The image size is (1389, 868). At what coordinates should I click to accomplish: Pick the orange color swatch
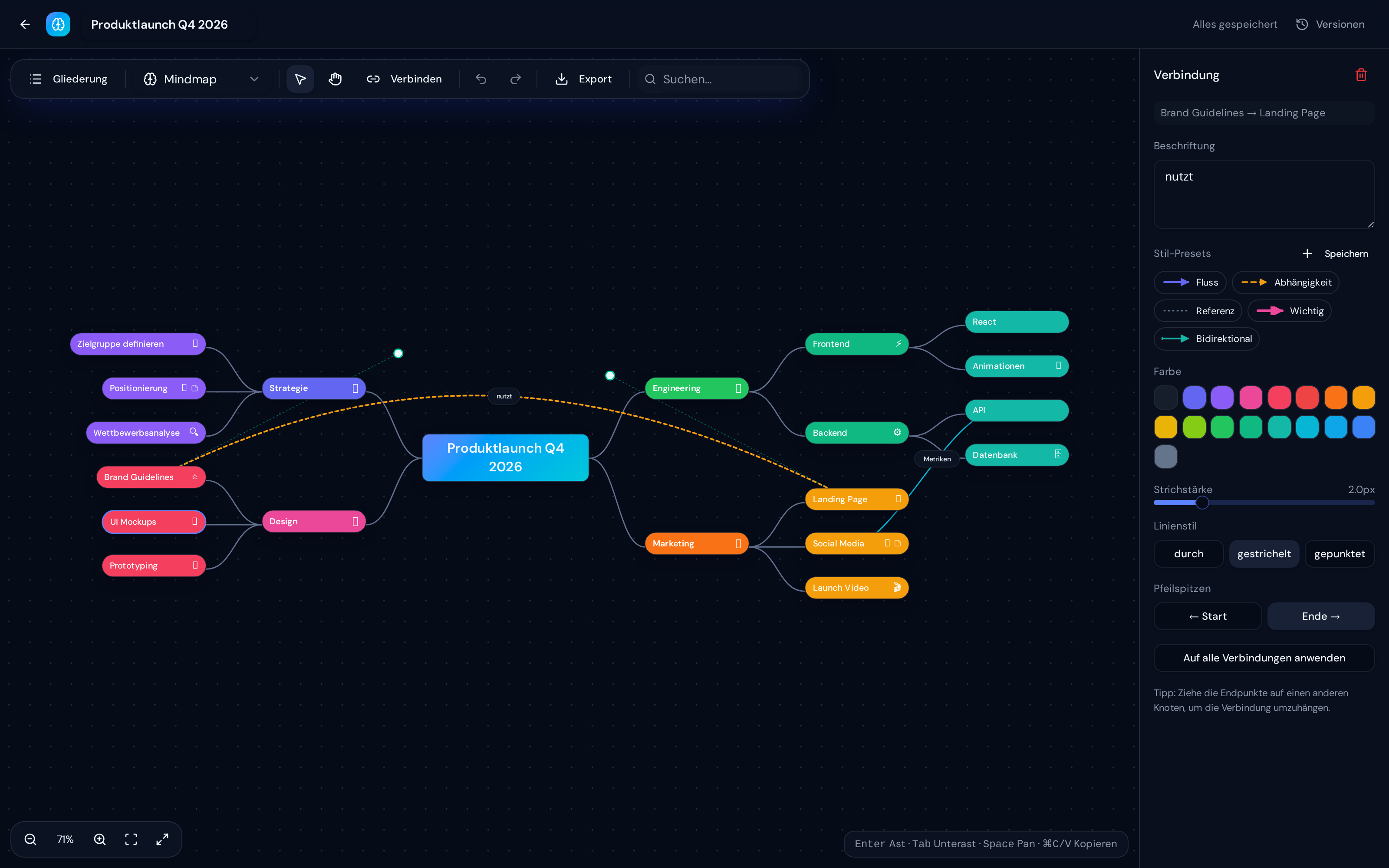[1336, 397]
